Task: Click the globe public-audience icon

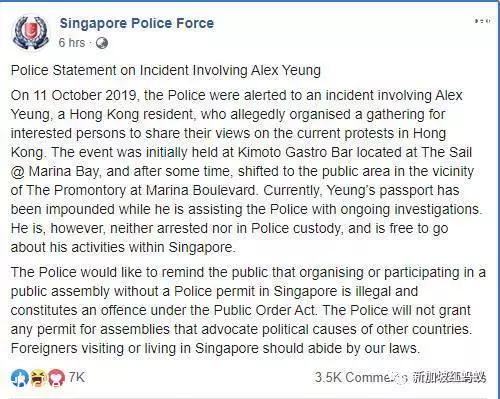Action: coord(102,43)
